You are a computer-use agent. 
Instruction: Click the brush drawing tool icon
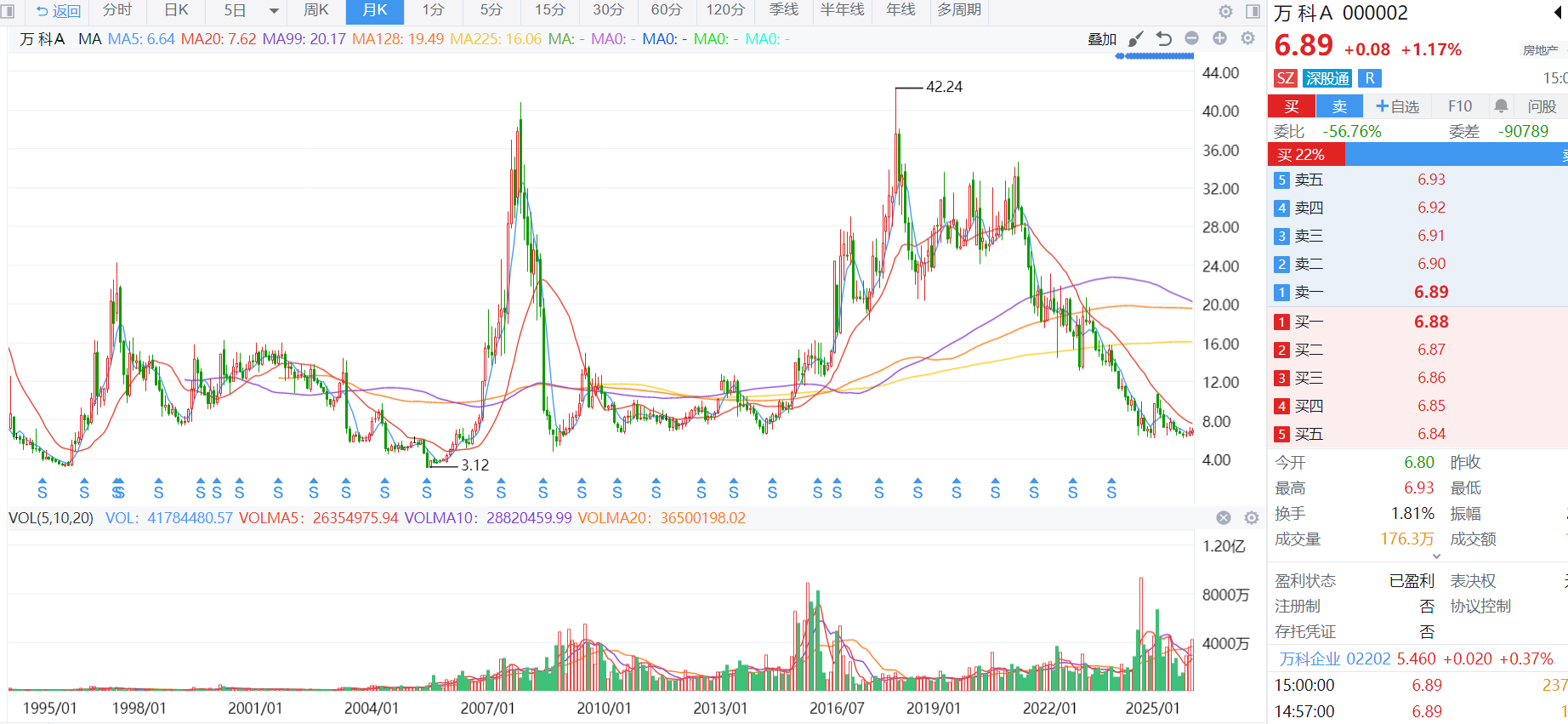pyautogui.click(x=1136, y=39)
